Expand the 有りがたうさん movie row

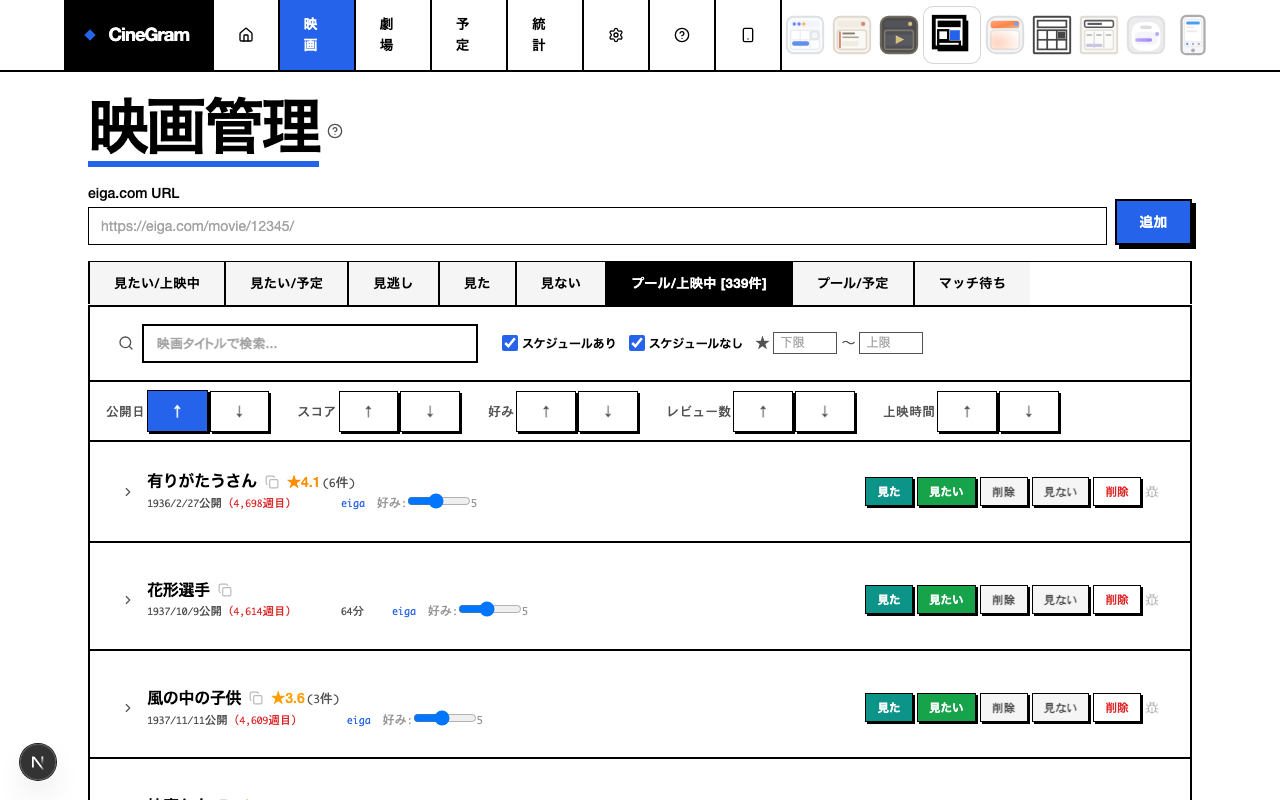point(128,492)
